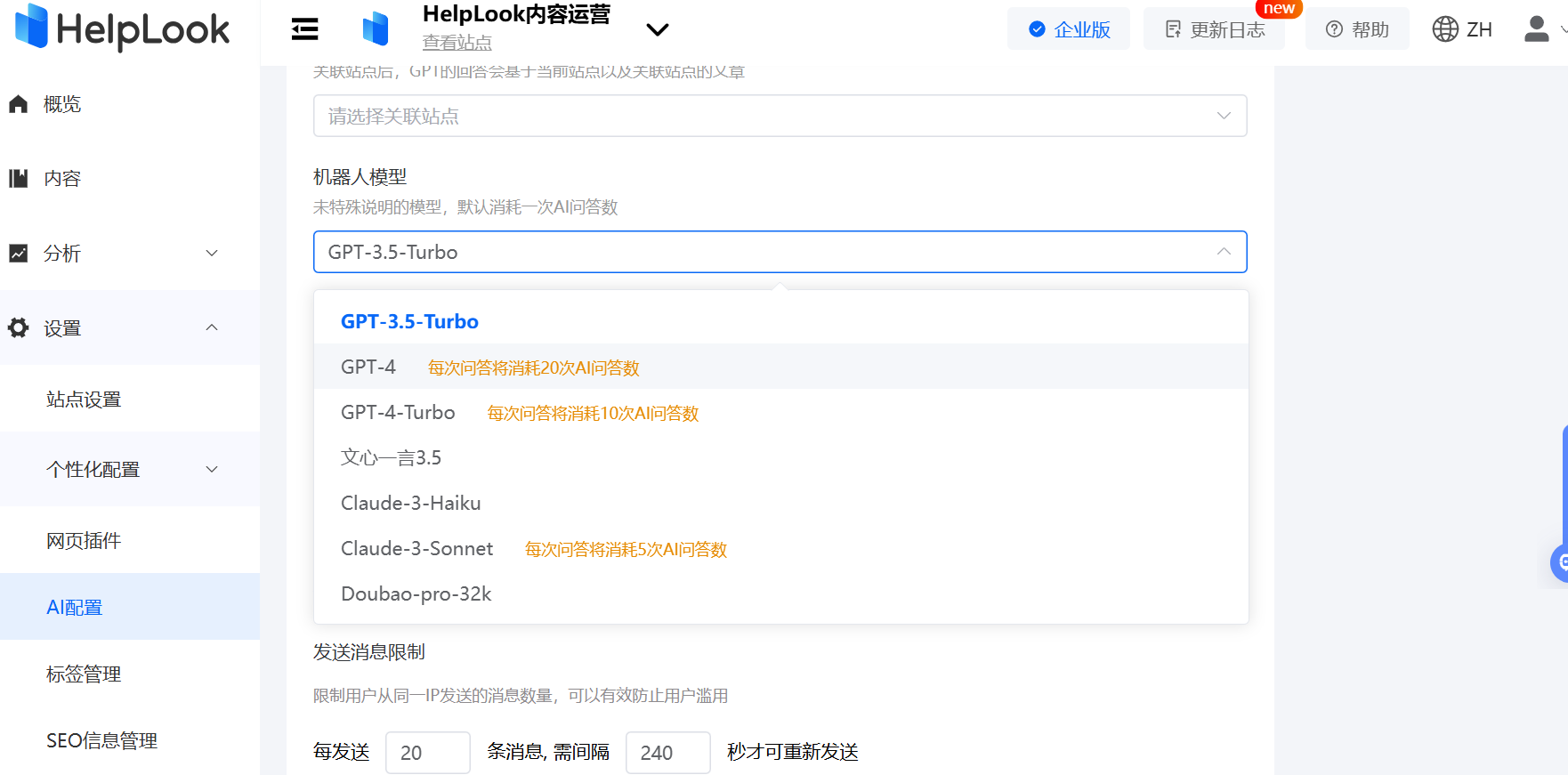Open the user account avatar menu
Viewport: 1568px width, 775px height.
pyautogui.click(x=1537, y=29)
